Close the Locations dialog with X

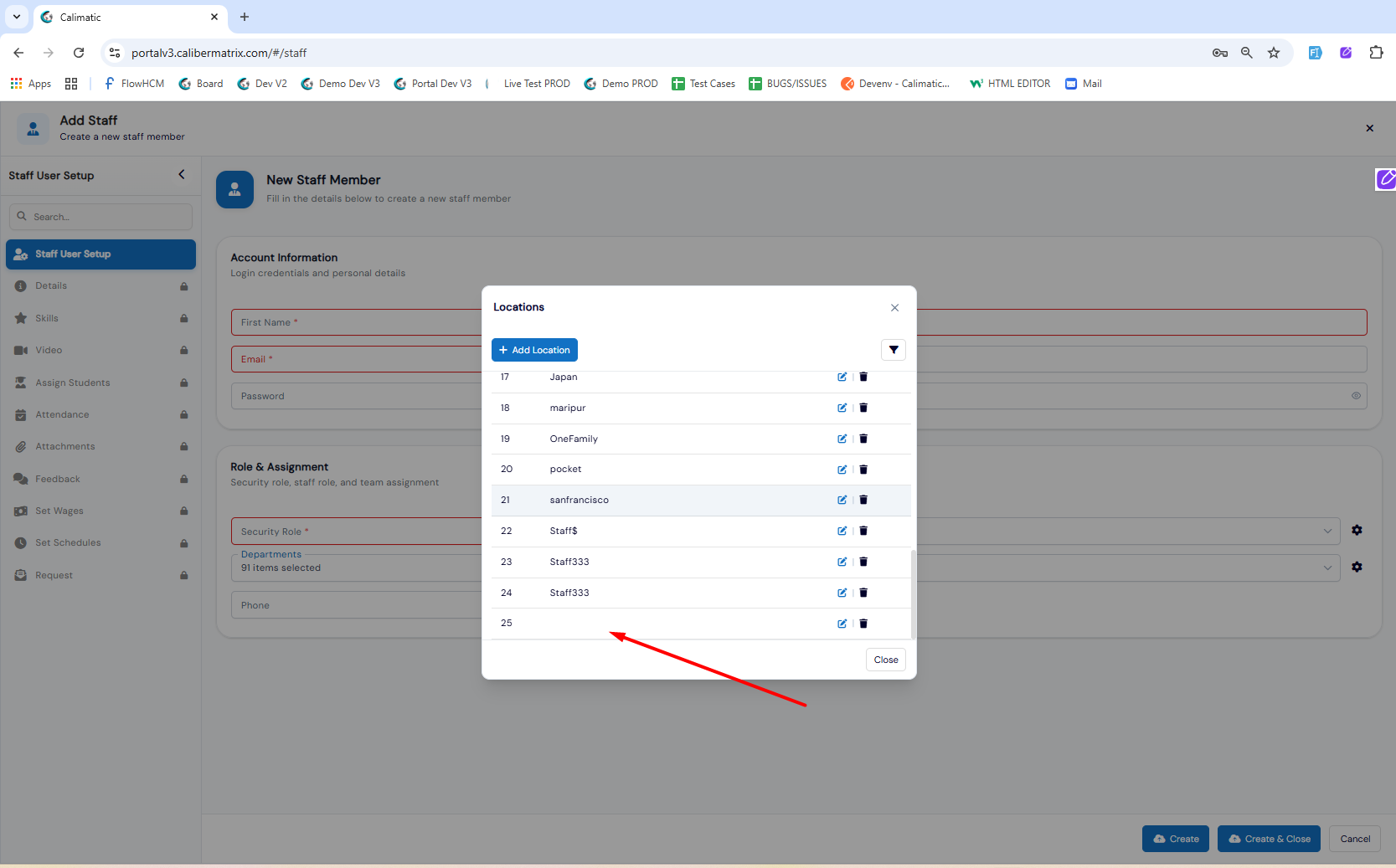[x=894, y=308]
